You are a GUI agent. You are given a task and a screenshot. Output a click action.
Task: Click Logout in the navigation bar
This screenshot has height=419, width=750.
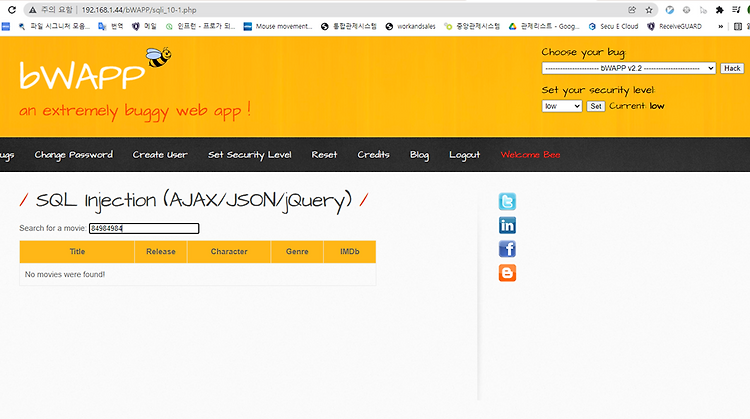point(464,155)
